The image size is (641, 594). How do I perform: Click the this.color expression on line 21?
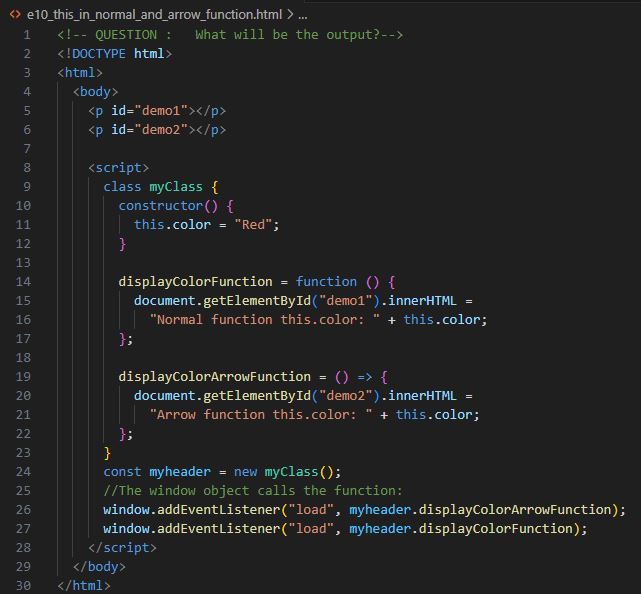tap(434, 415)
